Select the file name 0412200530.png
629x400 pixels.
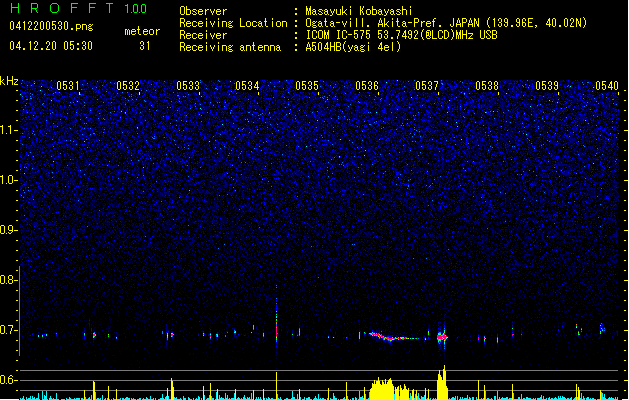click(x=51, y=26)
